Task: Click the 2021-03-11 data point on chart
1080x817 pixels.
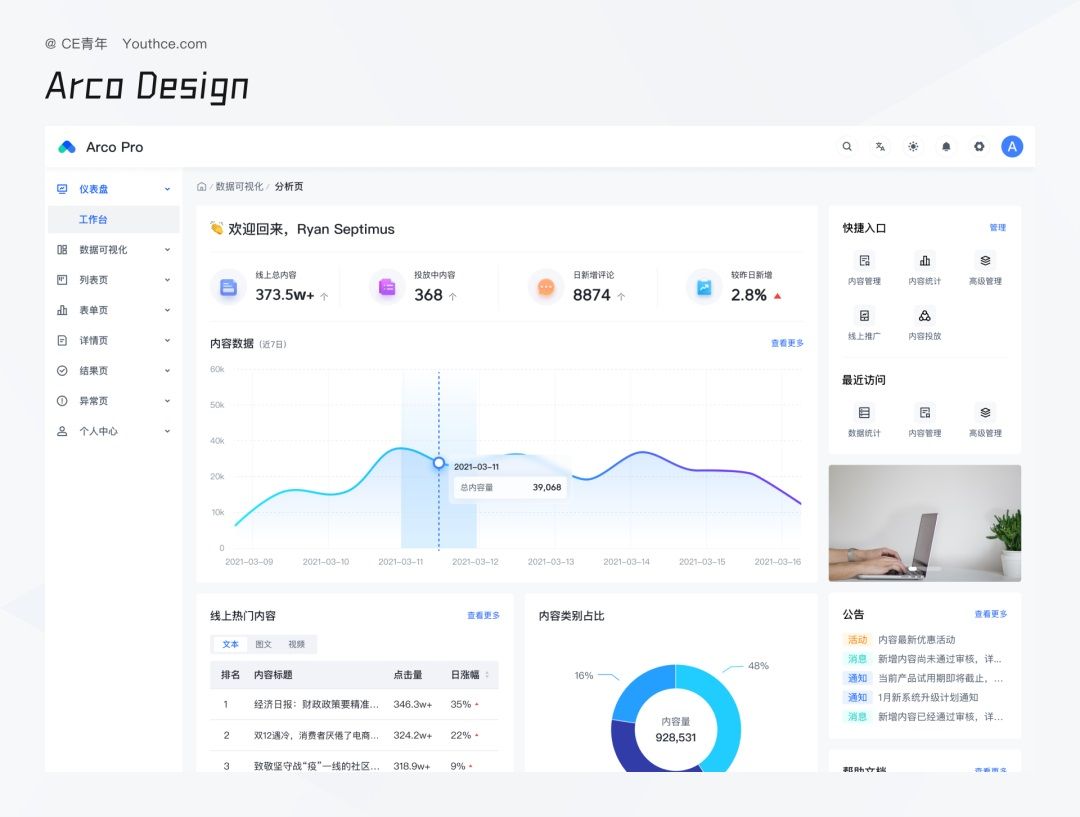Action: [x=439, y=463]
